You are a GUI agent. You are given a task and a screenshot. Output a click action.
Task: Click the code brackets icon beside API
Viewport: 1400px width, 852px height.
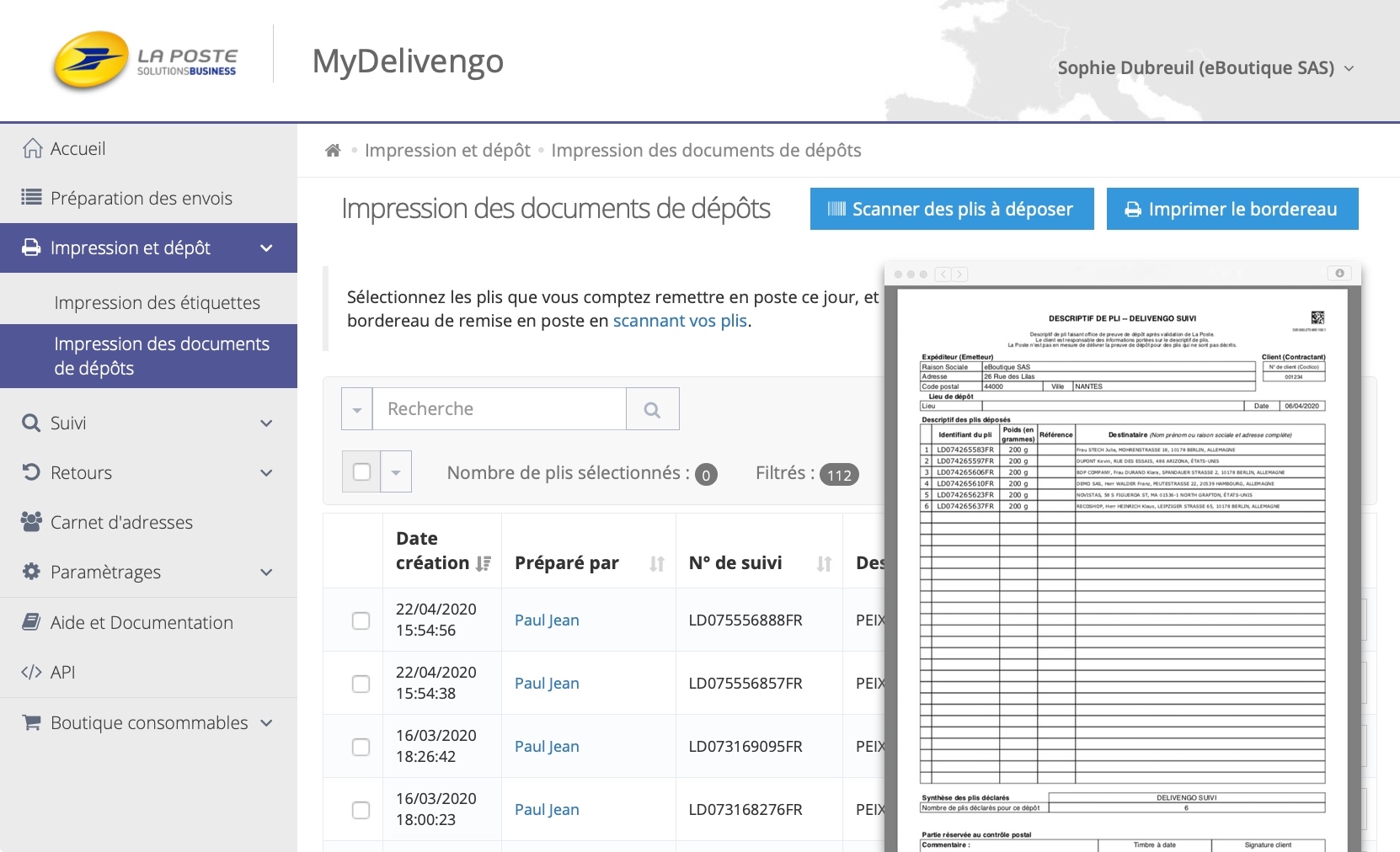[x=31, y=672]
